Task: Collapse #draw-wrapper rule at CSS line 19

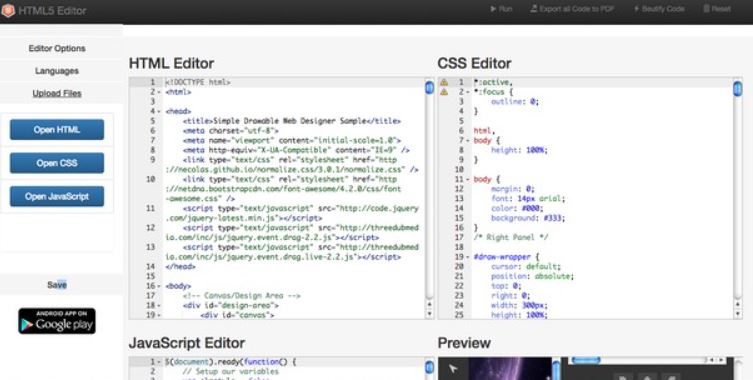Action: (468, 257)
